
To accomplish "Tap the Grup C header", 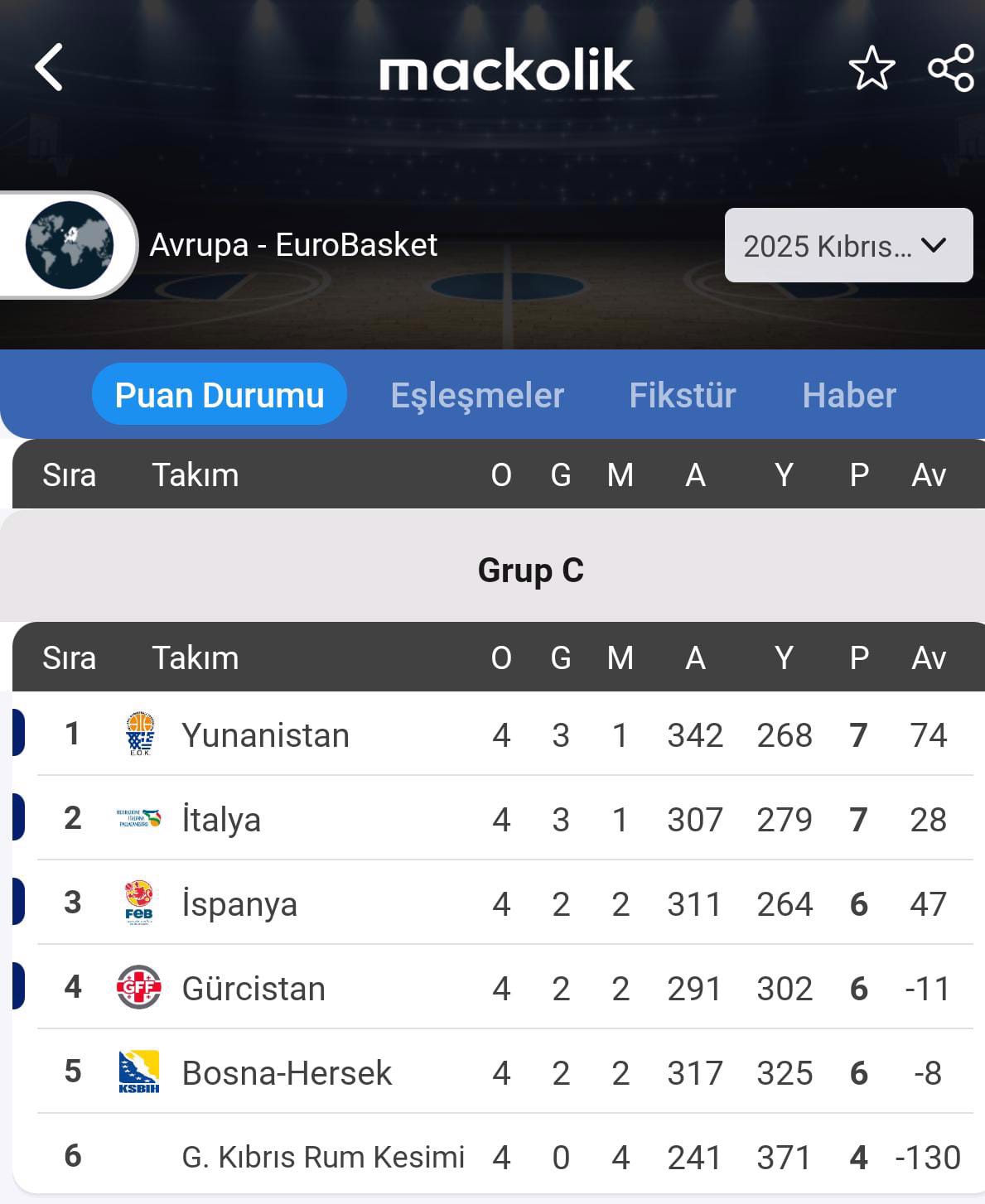I will 531,571.
